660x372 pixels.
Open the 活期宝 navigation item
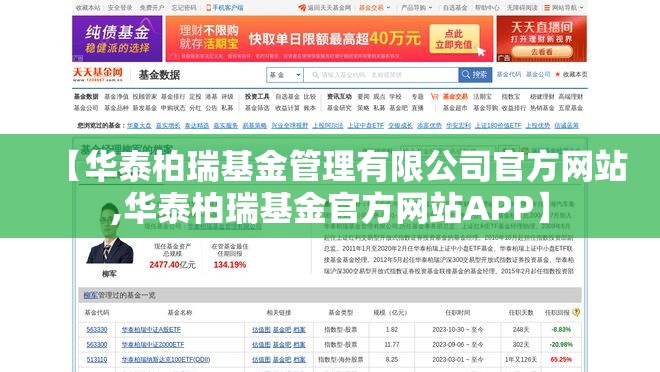[482, 97]
